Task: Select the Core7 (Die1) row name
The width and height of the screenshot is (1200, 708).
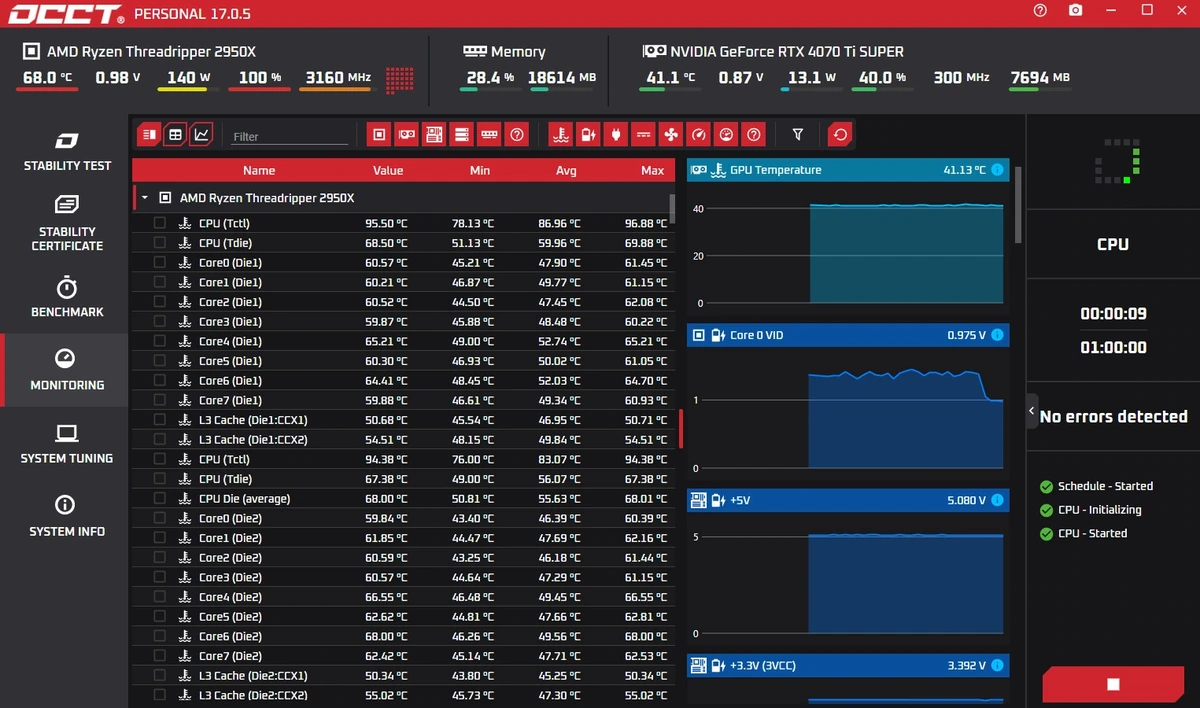Action: (x=230, y=400)
